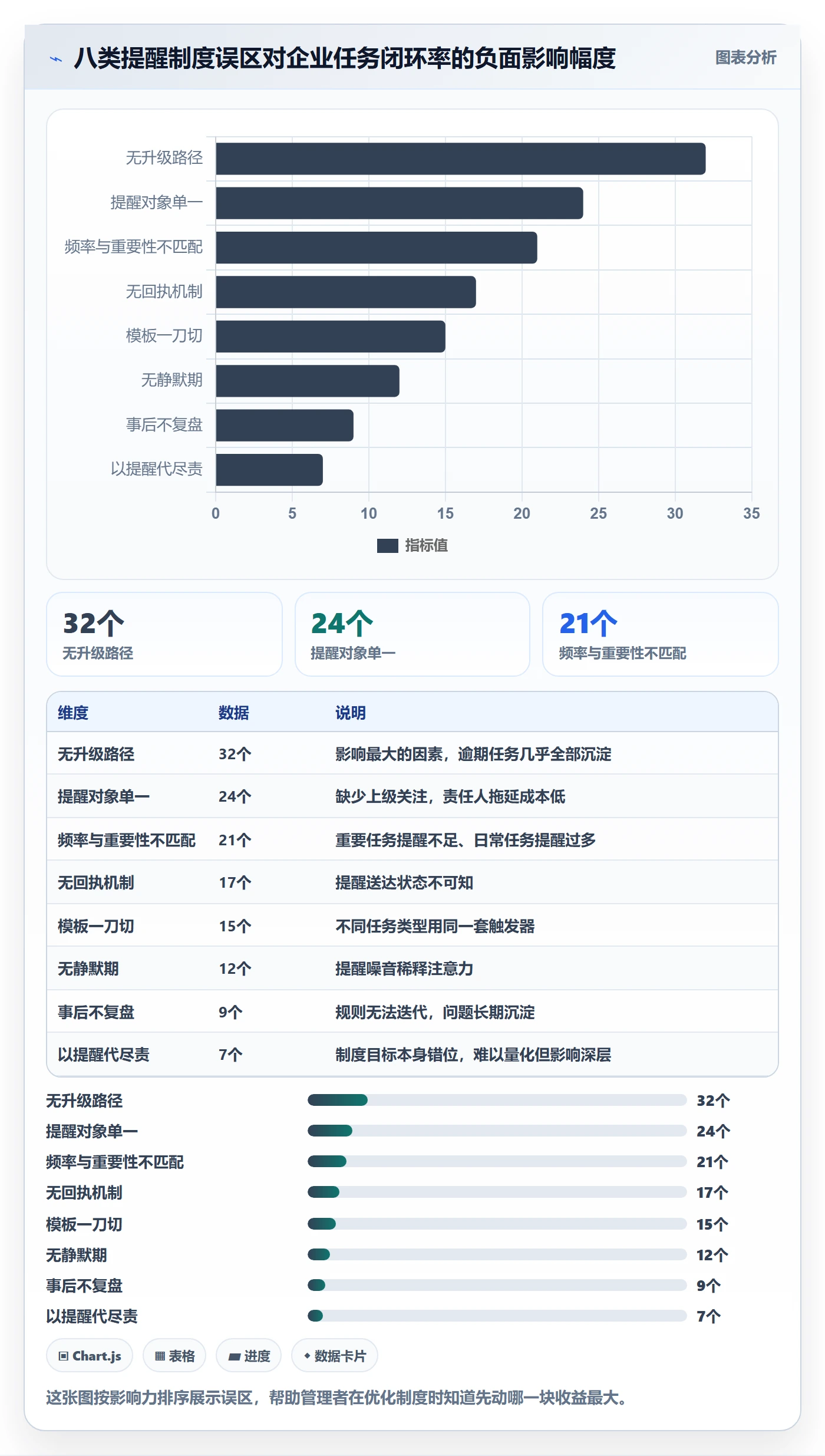Viewport: 825px width, 1456px height.
Task: Click the diamond icon in 数据卡片 chip
Action: pyautogui.click(x=307, y=1356)
